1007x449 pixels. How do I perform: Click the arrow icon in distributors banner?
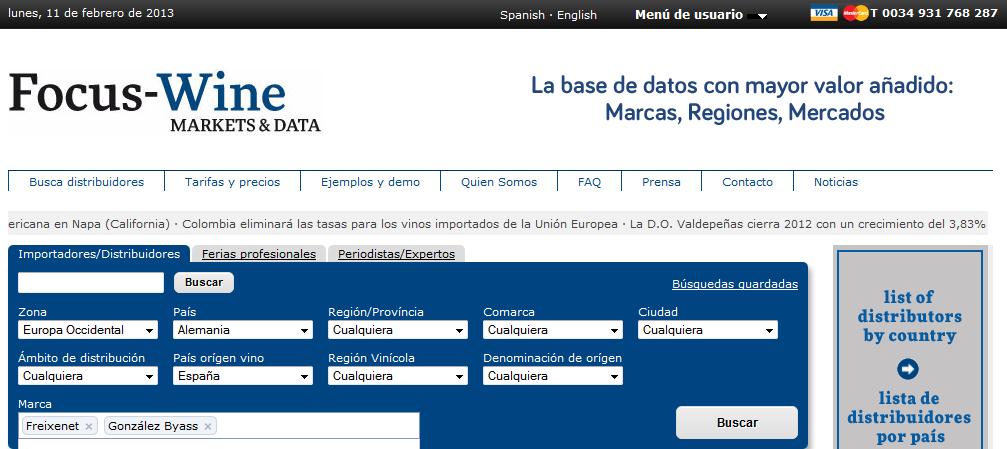(x=907, y=369)
